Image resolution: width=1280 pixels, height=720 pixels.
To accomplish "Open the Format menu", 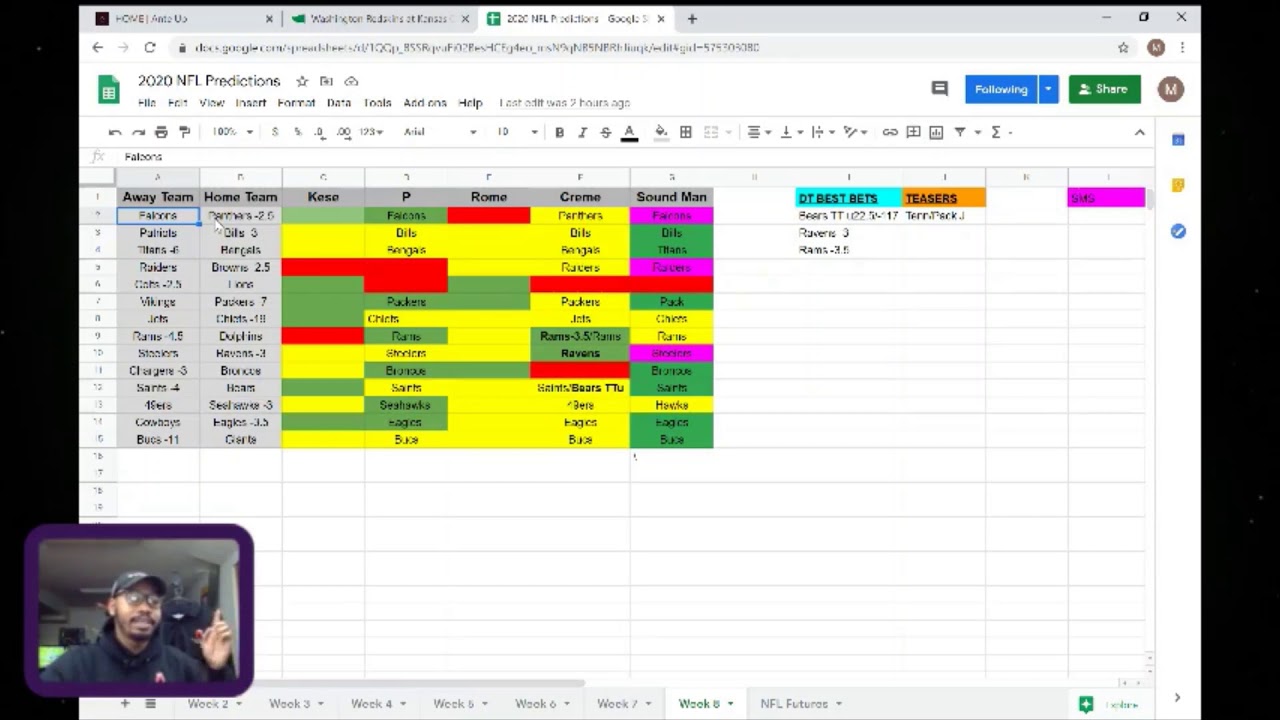I will [296, 103].
